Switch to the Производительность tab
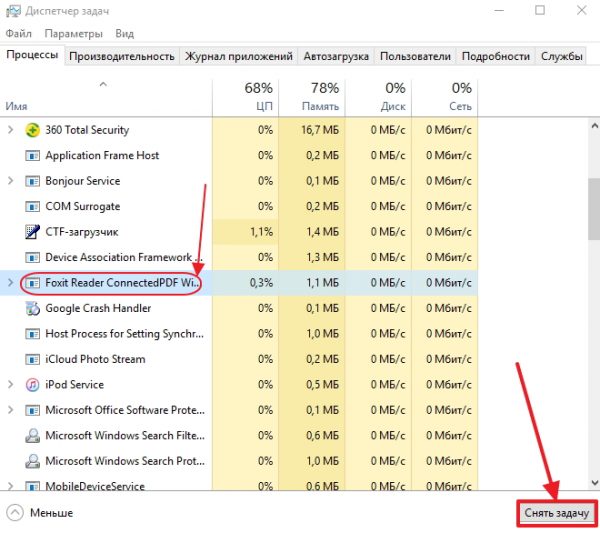 [123, 57]
